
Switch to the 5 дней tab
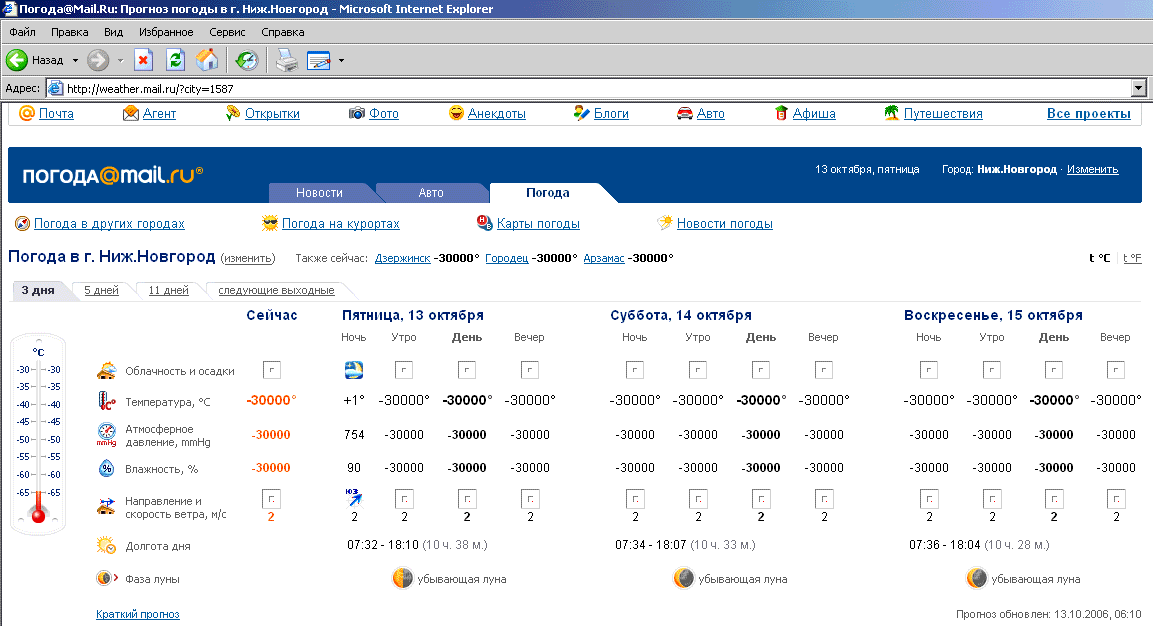(x=101, y=291)
